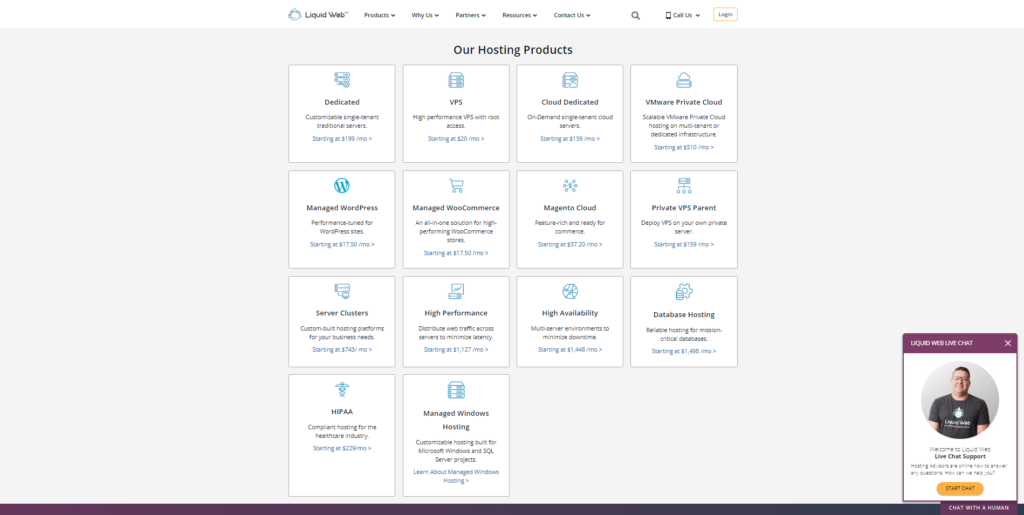Click the Magento Cloud icon
The width and height of the screenshot is (1024, 515).
click(570, 185)
